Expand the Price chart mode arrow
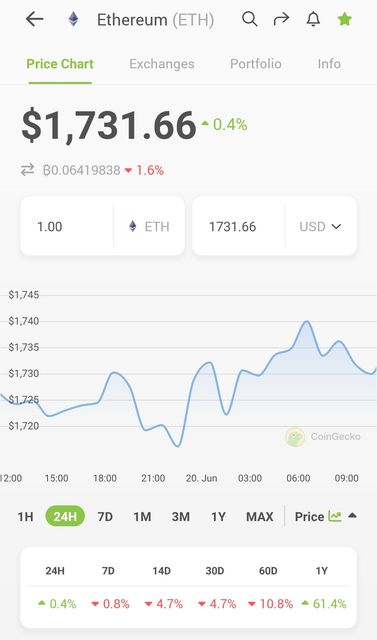The width and height of the screenshot is (377, 640). click(x=353, y=516)
